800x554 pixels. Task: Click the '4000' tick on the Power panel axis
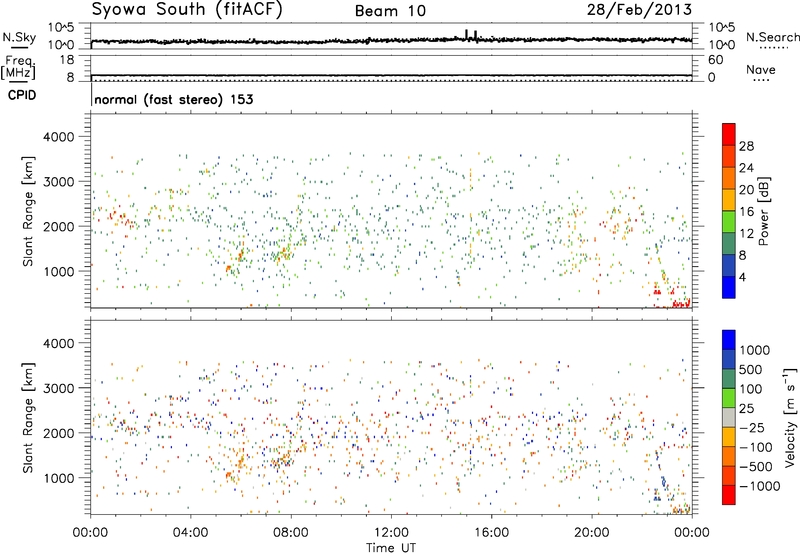coord(59,137)
